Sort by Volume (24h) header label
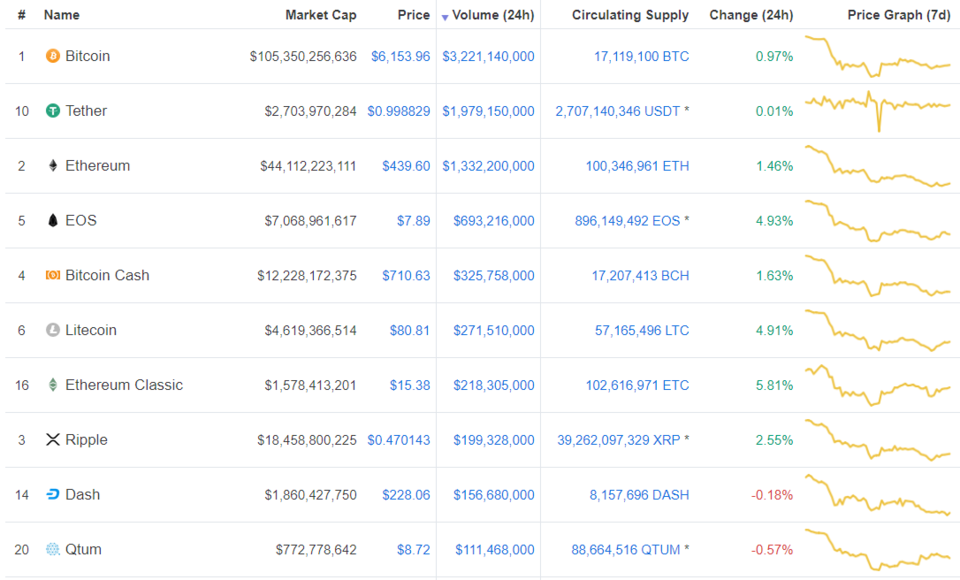The height and width of the screenshot is (580, 960). (493, 15)
